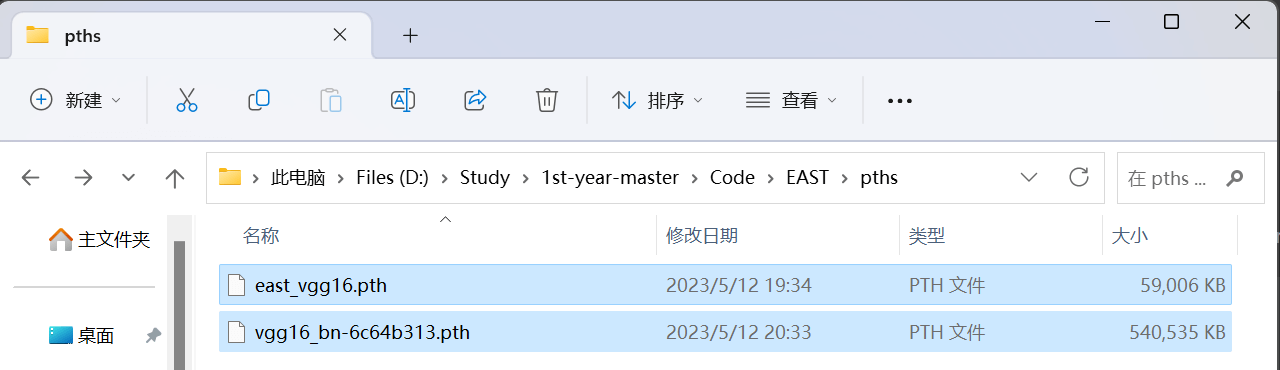
Task: Close the pths tab
Action: click(x=340, y=35)
